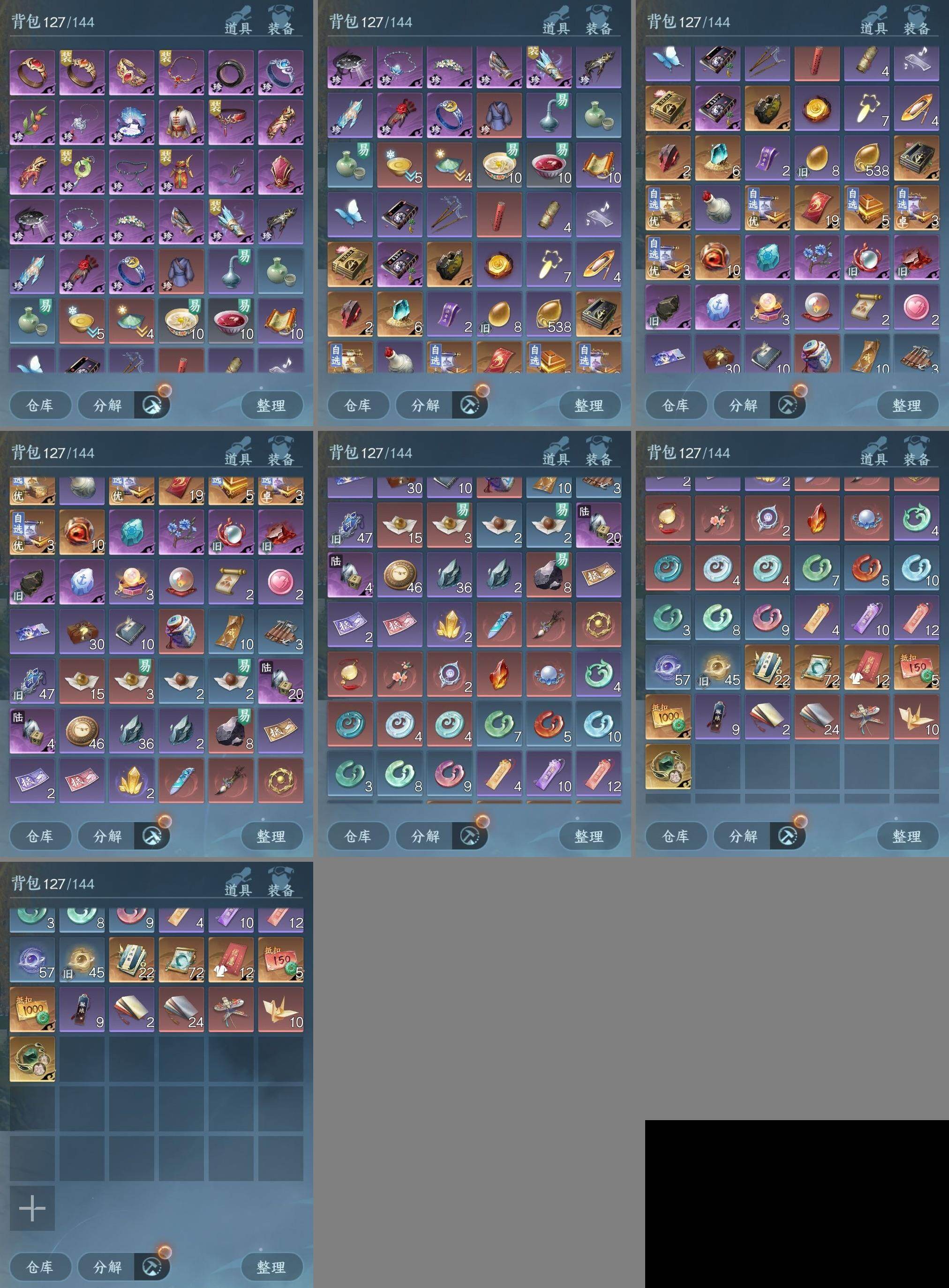This screenshot has width=949, height=1288.
Task: Select paper crane item in plus-slot panel
Action: (281, 1010)
